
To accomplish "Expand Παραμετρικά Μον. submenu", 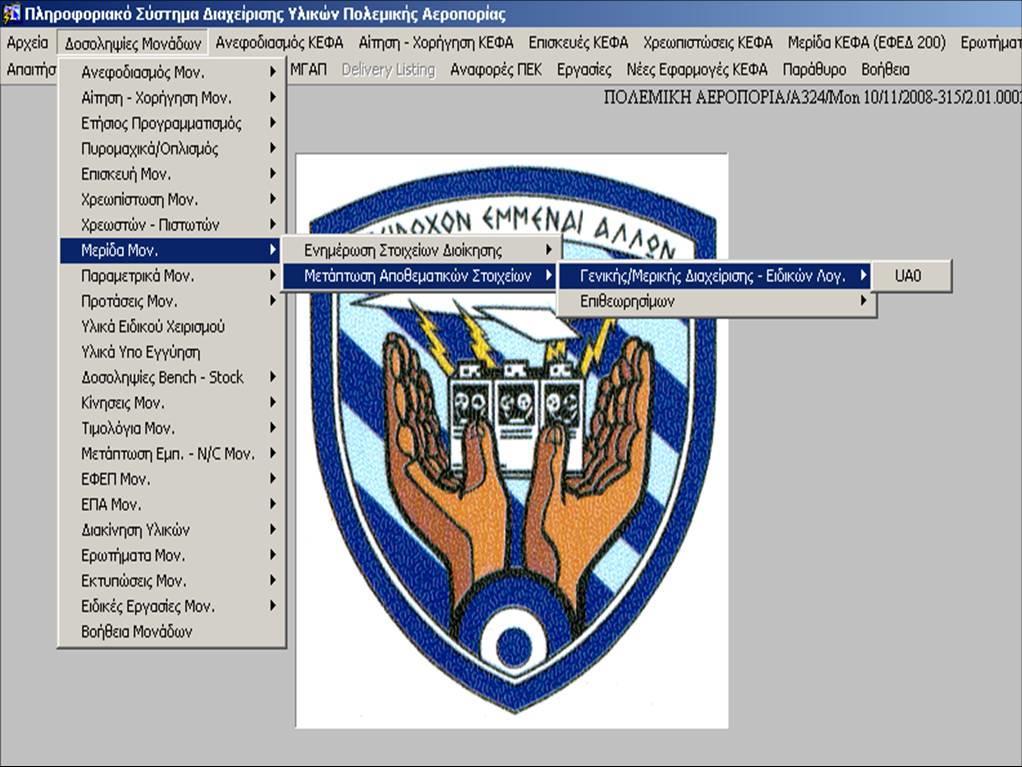I will click(171, 276).
